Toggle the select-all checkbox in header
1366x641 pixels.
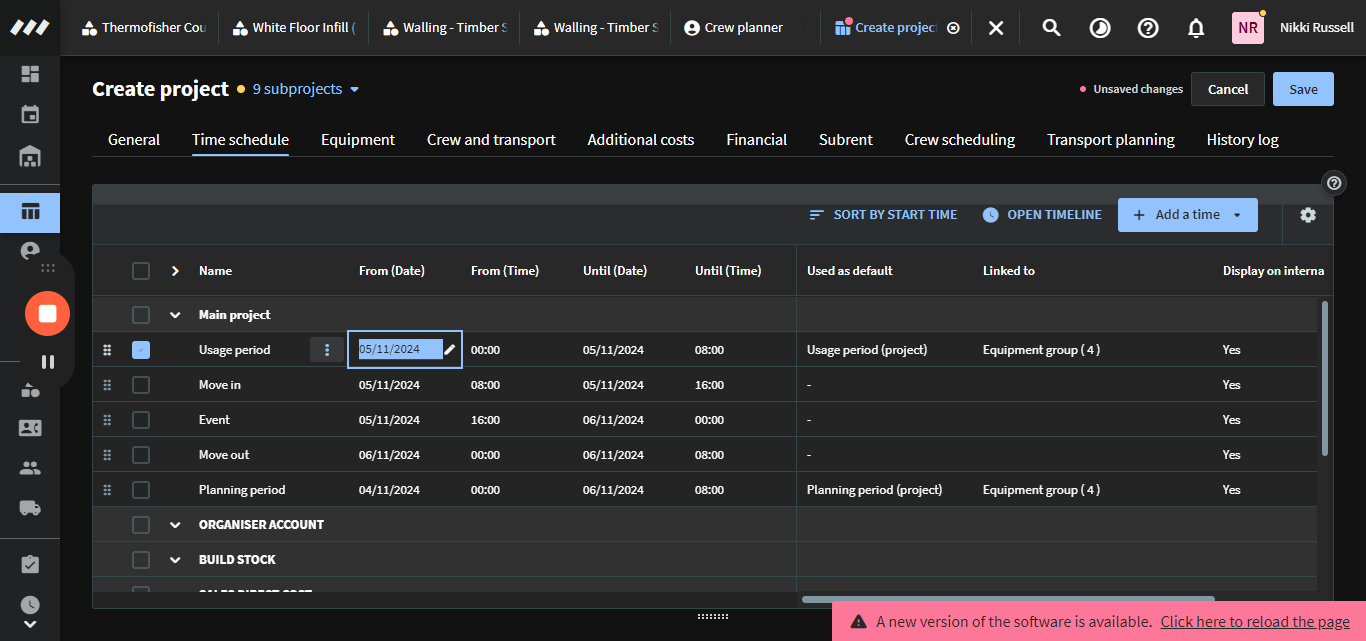click(x=141, y=271)
